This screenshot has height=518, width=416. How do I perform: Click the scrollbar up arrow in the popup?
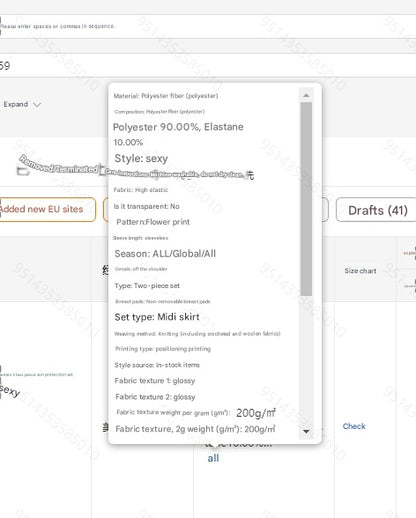click(x=306, y=95)
